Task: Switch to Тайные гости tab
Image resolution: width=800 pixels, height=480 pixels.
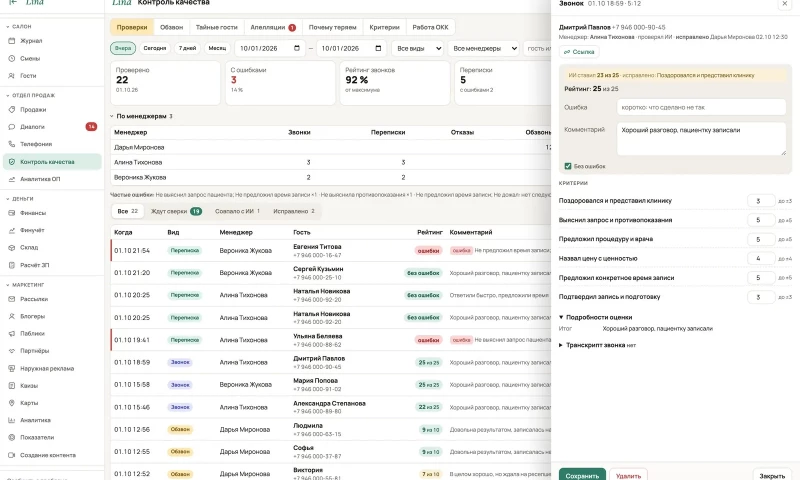Action: click(x=217, y=28)
